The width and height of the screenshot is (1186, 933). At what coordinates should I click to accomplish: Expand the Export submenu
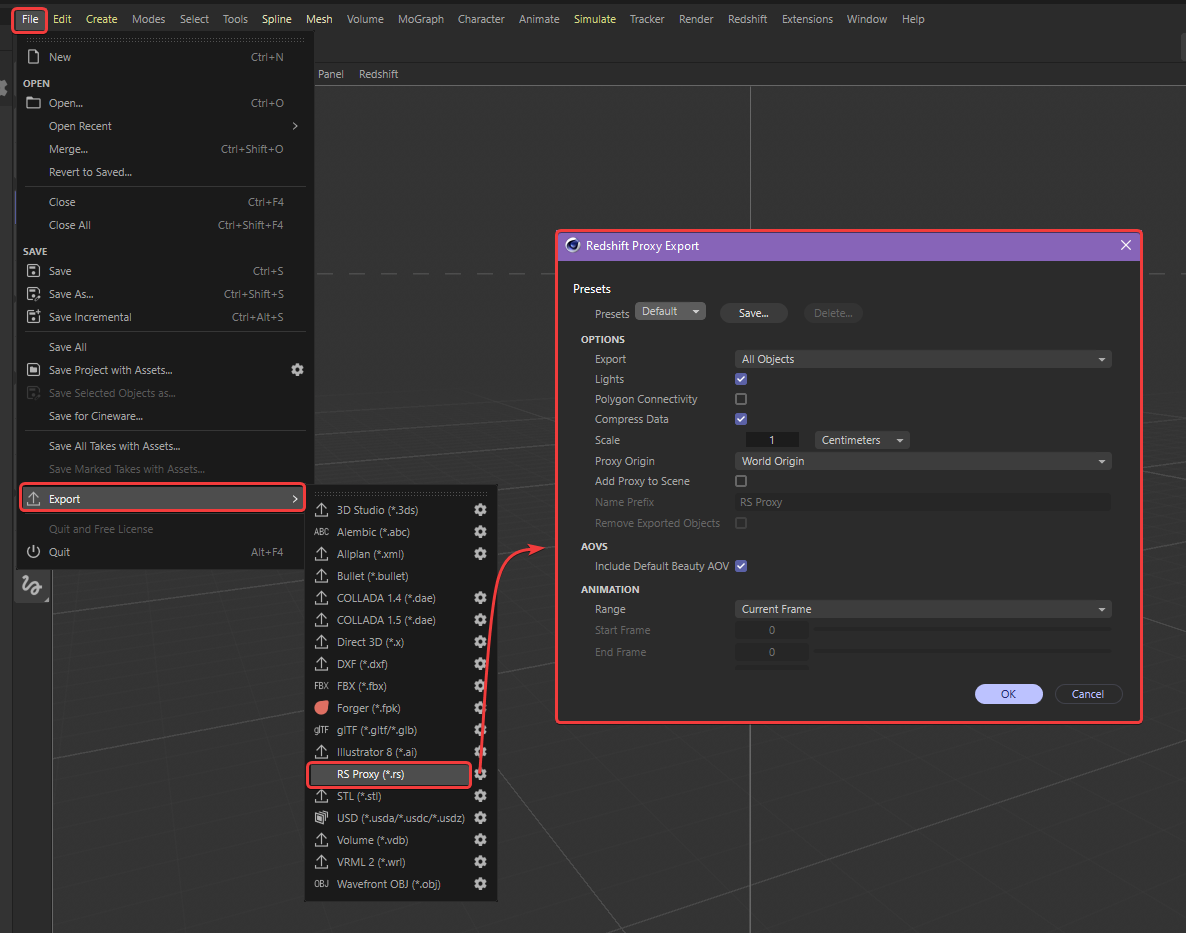point(163,499)
